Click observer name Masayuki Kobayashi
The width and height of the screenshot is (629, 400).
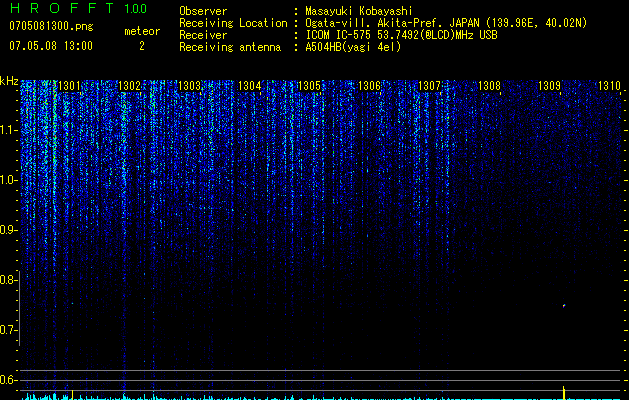click(359, 11)
